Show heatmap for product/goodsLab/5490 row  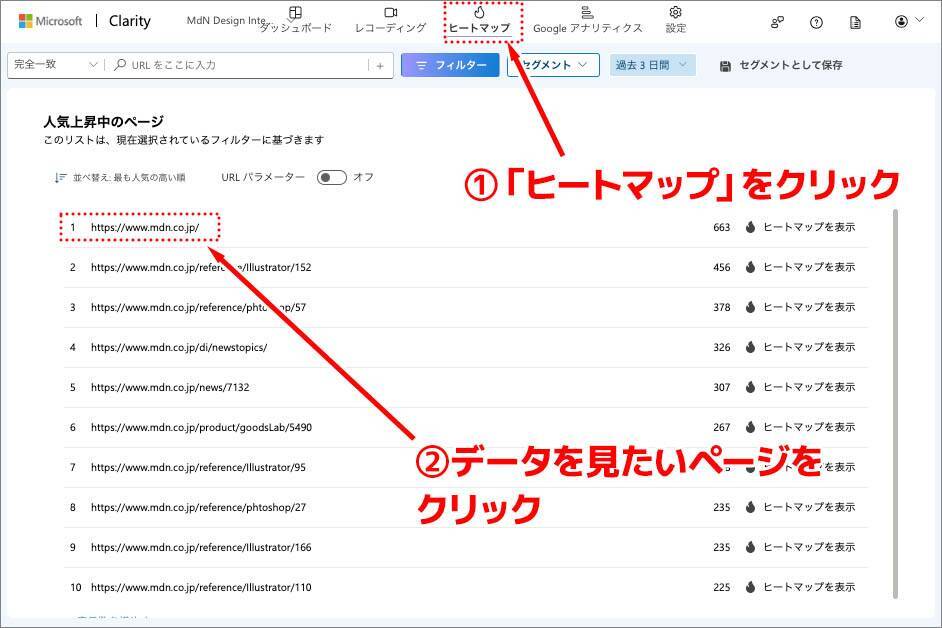tap(808, 427)
